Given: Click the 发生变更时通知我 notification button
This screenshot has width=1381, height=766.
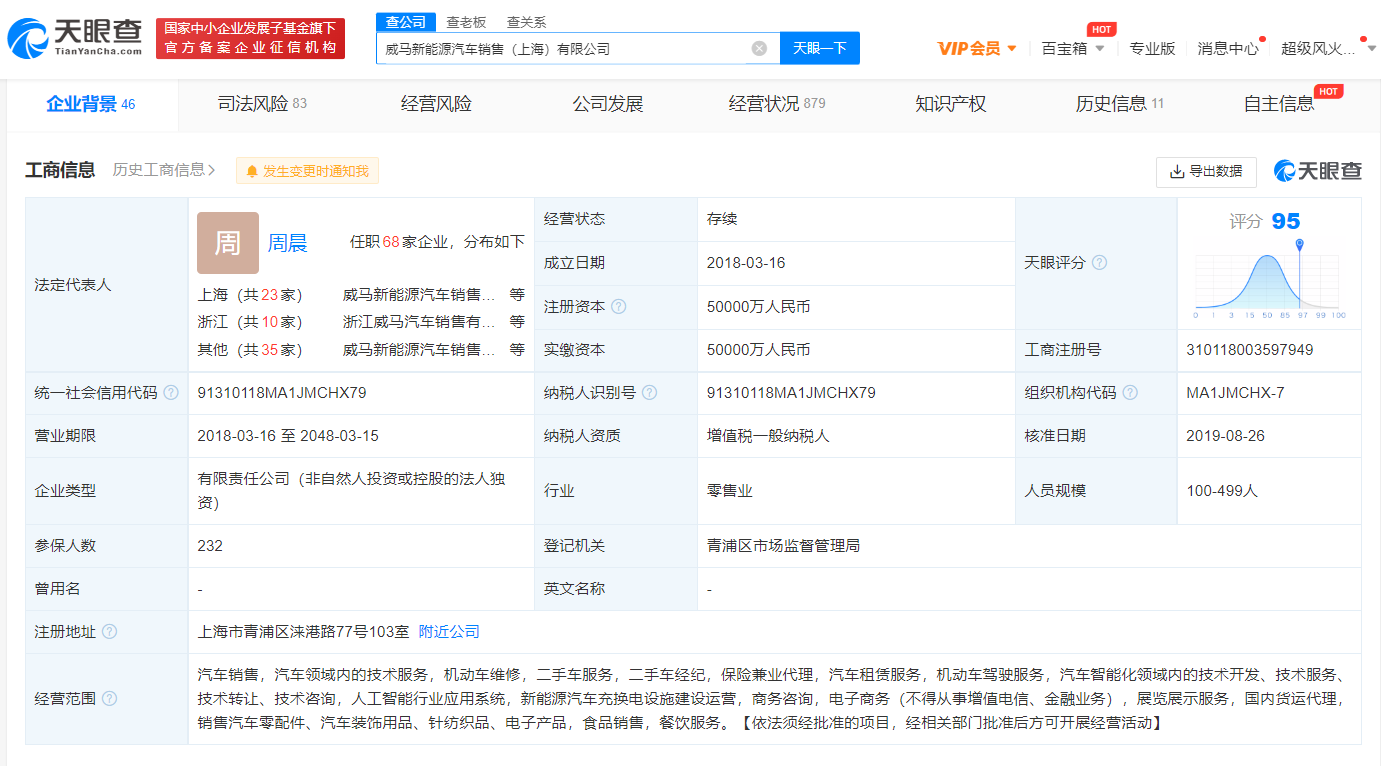Looking at the screenshot, I should [x=307, y=171].
